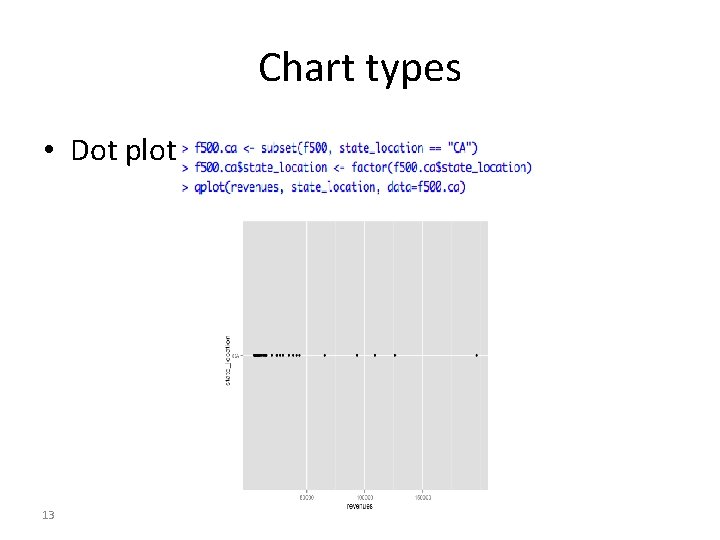The width and height of the screenshot is (720, 540).
Task: Click the dense cluster of low-revenue dots
Action: (260, 355)
